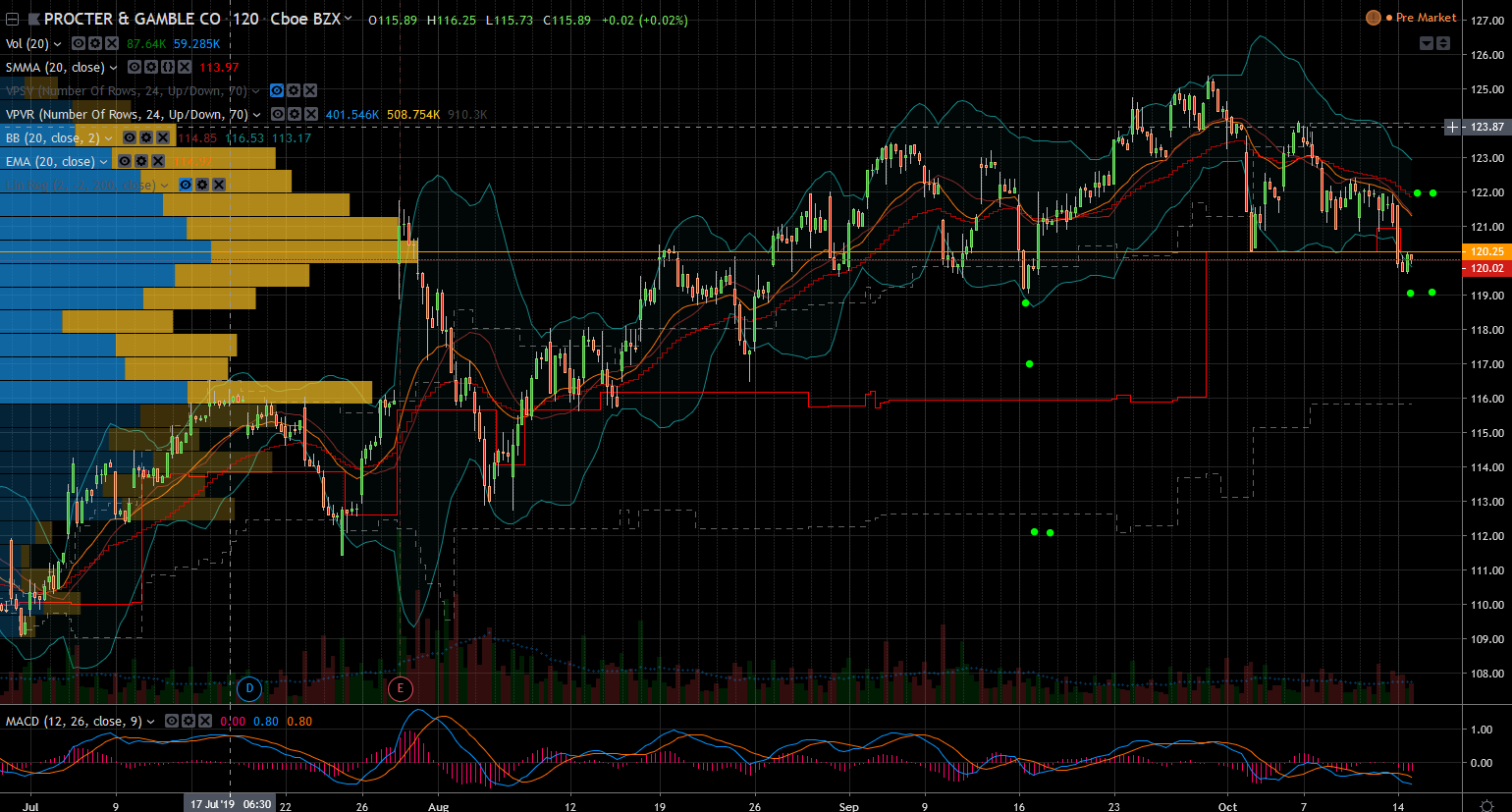Image resolution: width=1512 pixels, height=812 pixels.
Task: Click the red 120.02 price label
Action: tap(1487, 268)
